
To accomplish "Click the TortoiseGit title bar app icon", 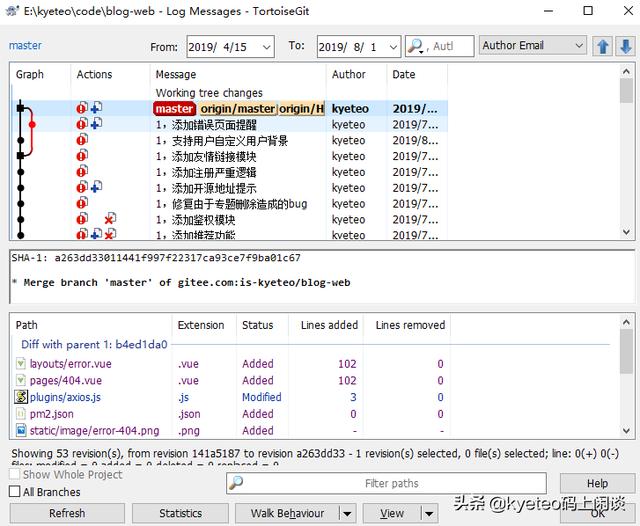I will click(12, 11).
